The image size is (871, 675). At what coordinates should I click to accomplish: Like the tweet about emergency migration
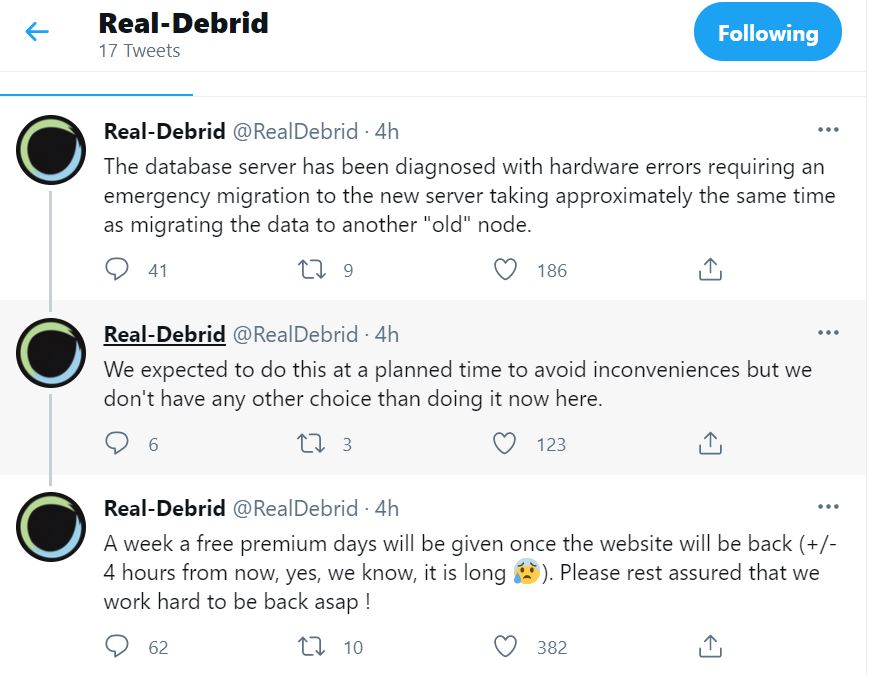tap(506, 269)
